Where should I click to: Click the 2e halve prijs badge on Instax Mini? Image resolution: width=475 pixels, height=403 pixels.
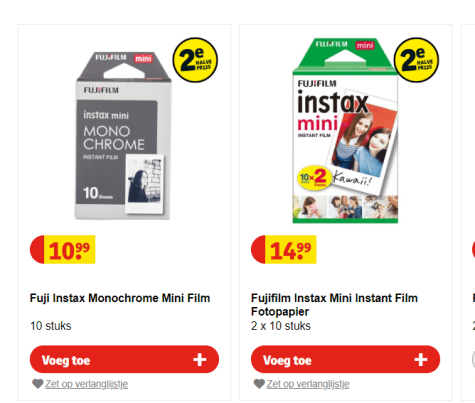click(x=416, y=60)
